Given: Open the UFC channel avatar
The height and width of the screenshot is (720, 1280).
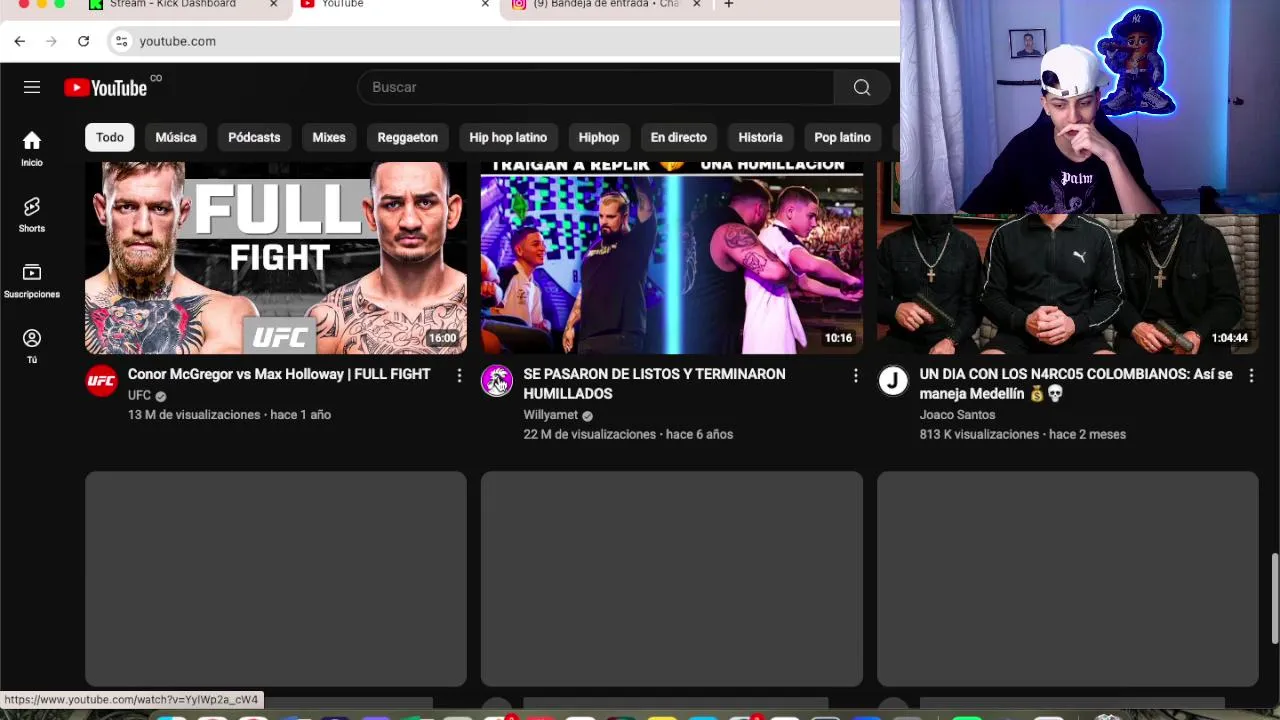Looking at the screenshot, I should tap(101, 381).
